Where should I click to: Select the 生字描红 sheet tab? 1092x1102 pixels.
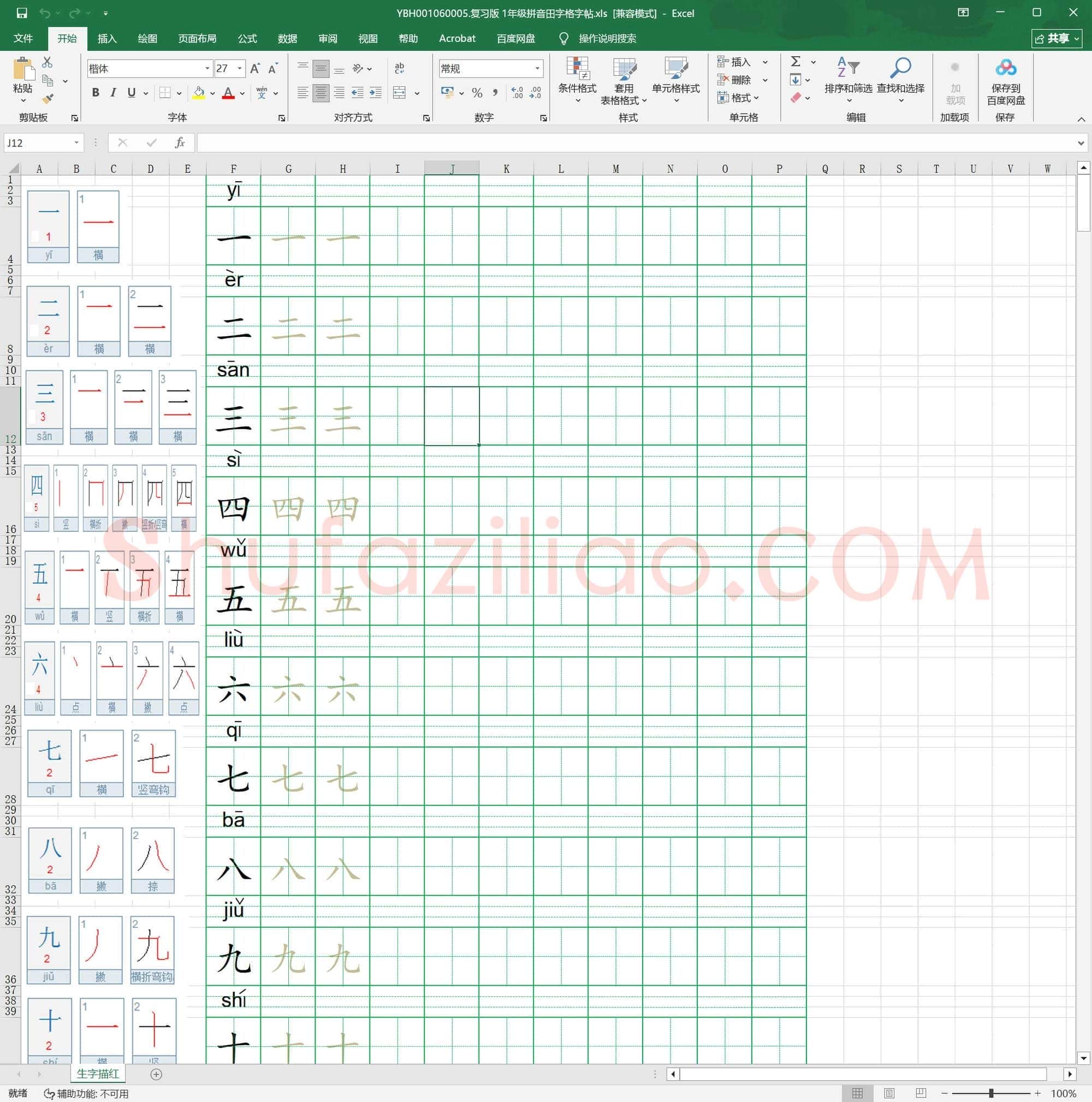(98, 1074)
